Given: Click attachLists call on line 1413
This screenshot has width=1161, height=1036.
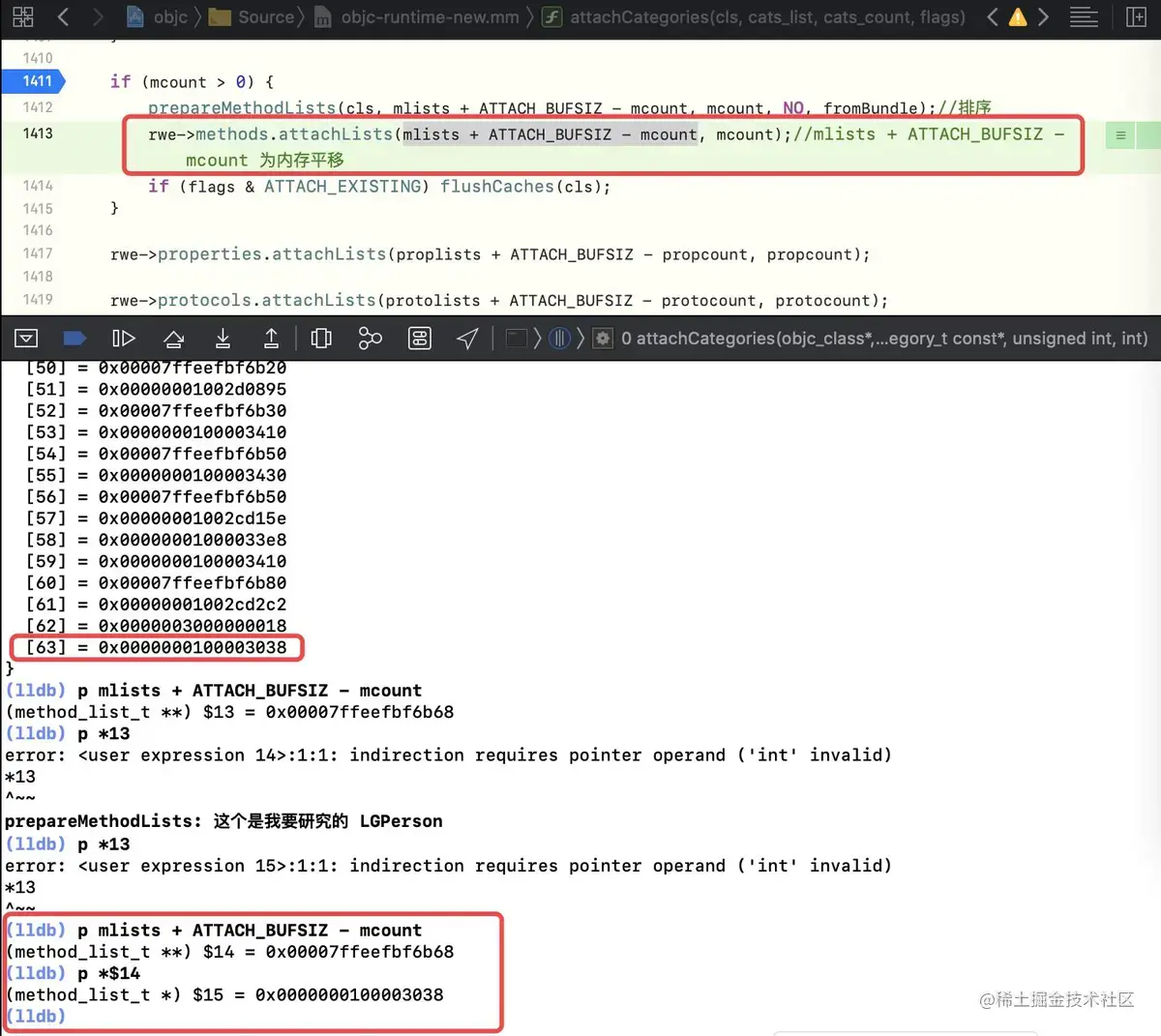Looking at the screenshot, I should 336,134.
